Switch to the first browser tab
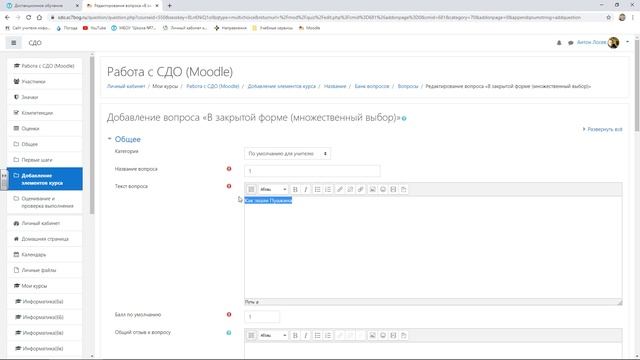Viewport: 640px width, 360px height. (x=41, y=6)
